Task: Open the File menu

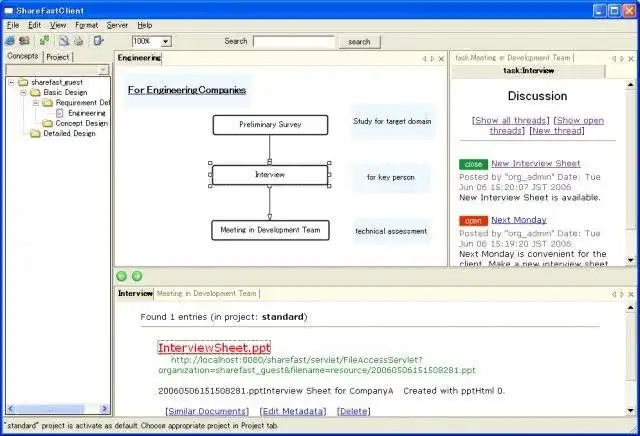Action: point(13,25)
